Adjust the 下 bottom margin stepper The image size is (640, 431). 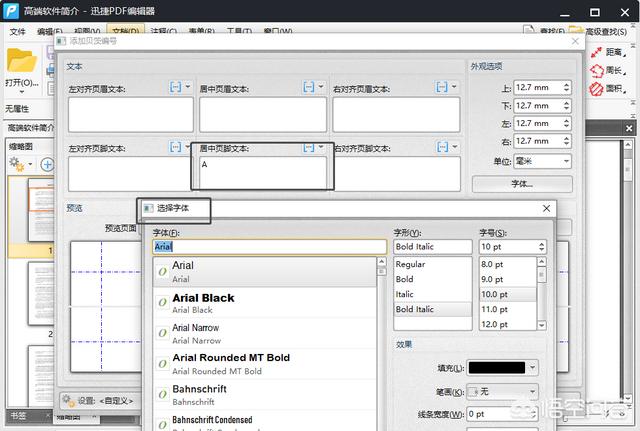click(x=566, y=106)
